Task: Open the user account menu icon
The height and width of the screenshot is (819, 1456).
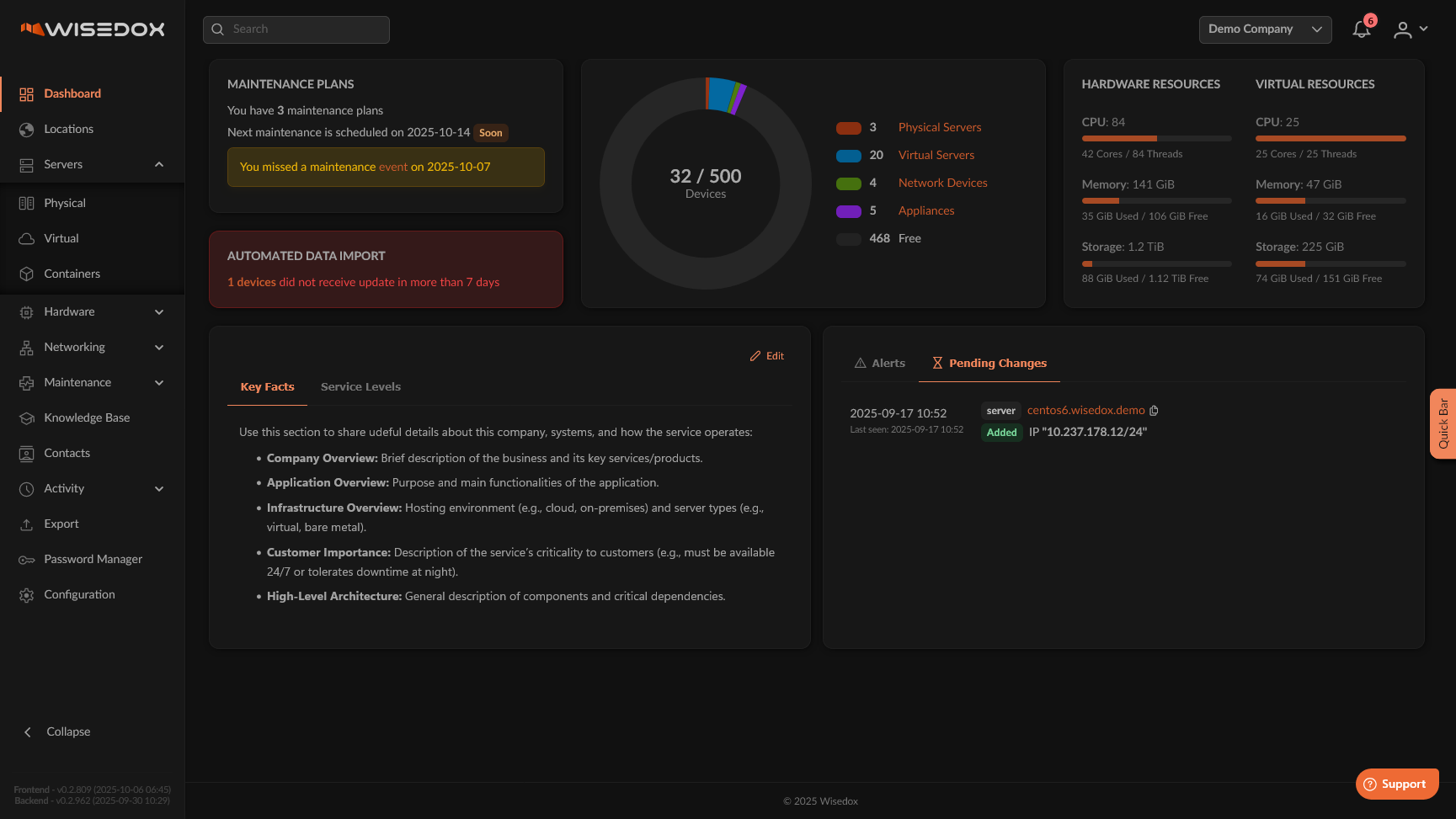Action: [1402, 30]
